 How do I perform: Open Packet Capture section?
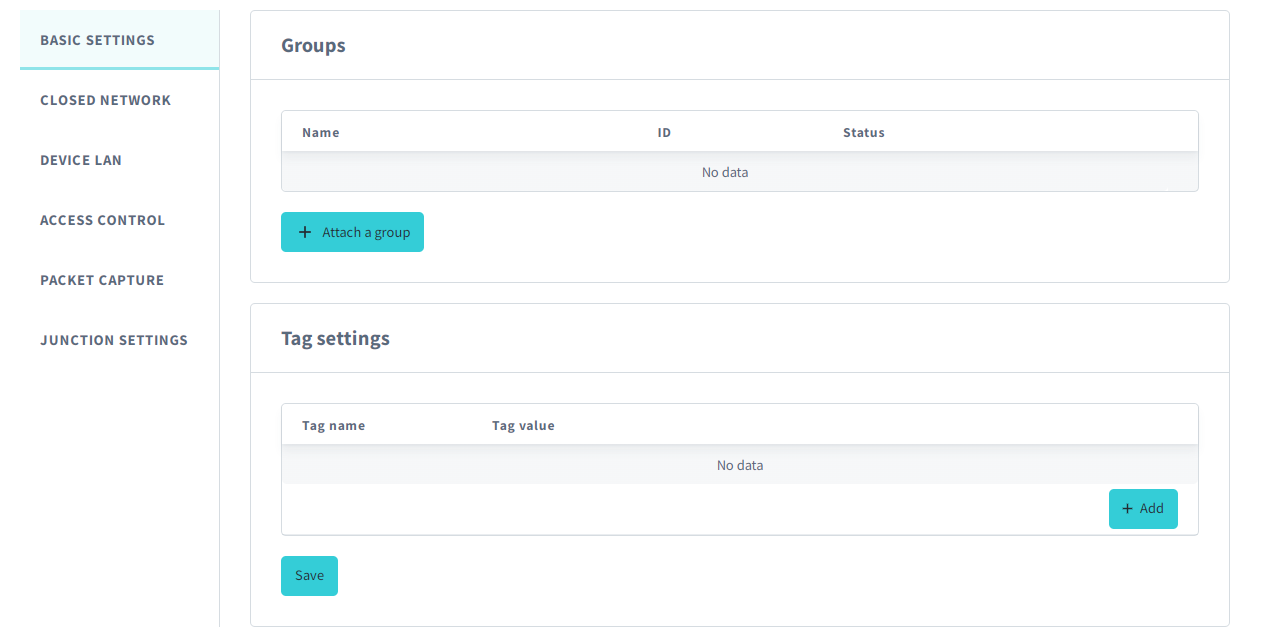(x=119, y=280)
